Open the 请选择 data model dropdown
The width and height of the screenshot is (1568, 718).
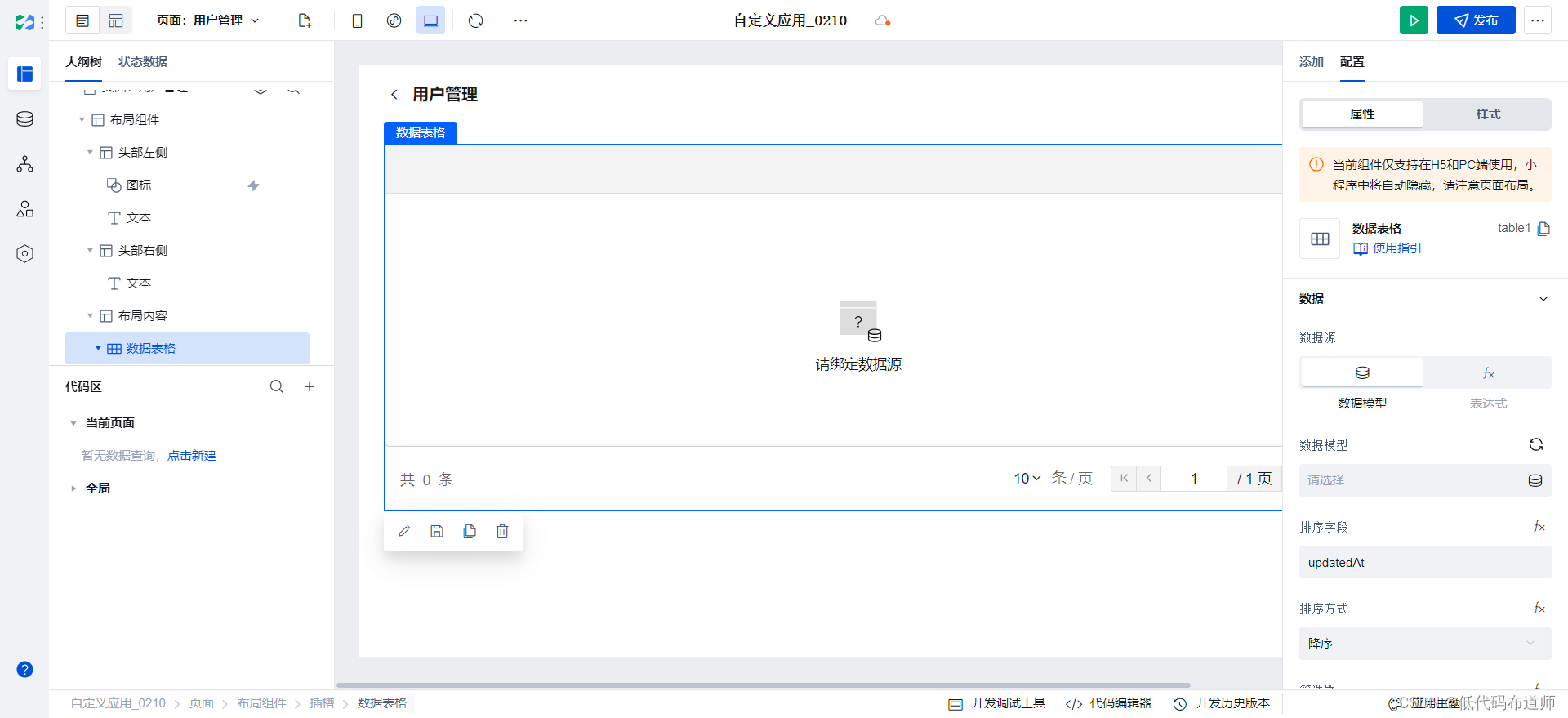tap(1425, 480)
